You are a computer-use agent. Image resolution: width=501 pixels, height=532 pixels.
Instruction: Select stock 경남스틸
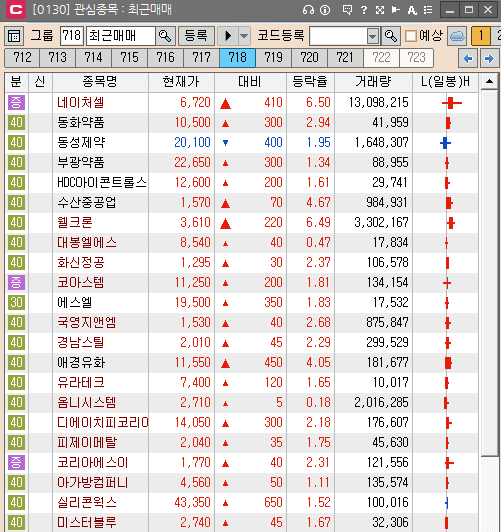[80, 342]
